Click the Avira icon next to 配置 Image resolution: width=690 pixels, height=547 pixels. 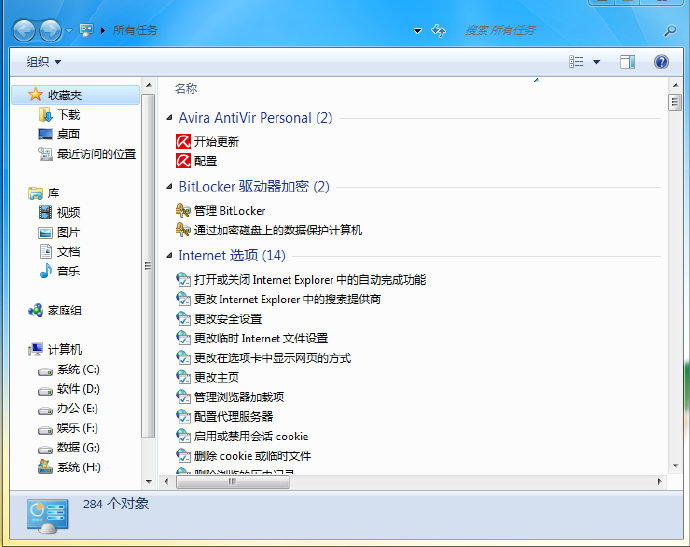[x=183, y=161]
